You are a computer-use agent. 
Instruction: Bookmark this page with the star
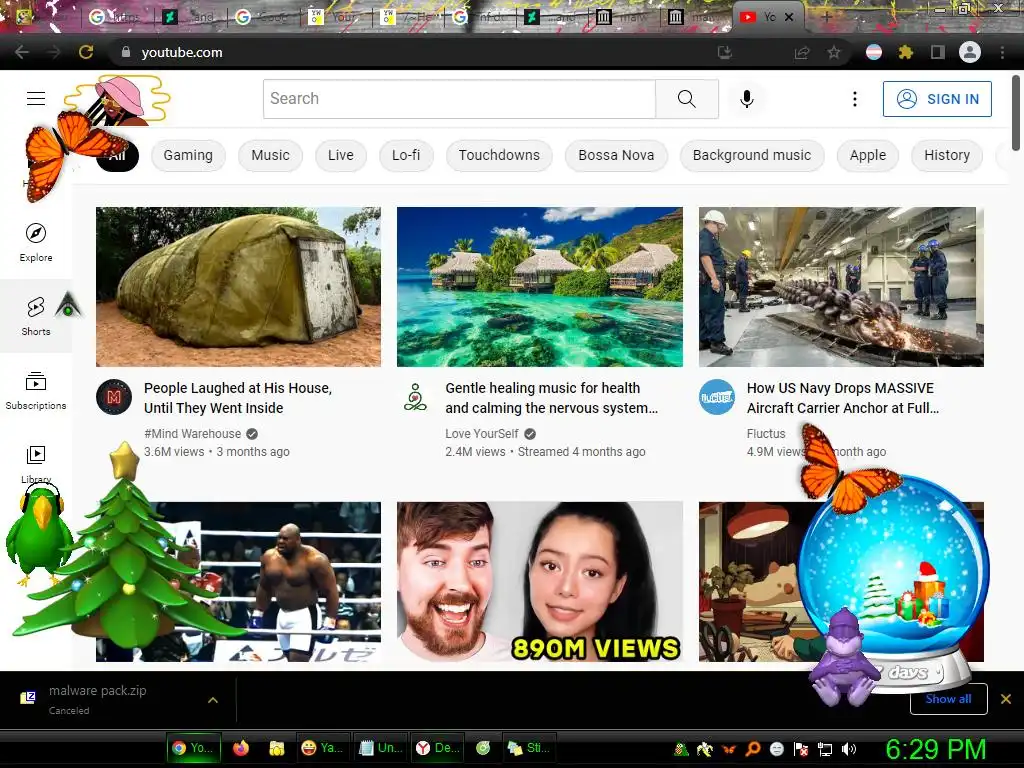834,52
